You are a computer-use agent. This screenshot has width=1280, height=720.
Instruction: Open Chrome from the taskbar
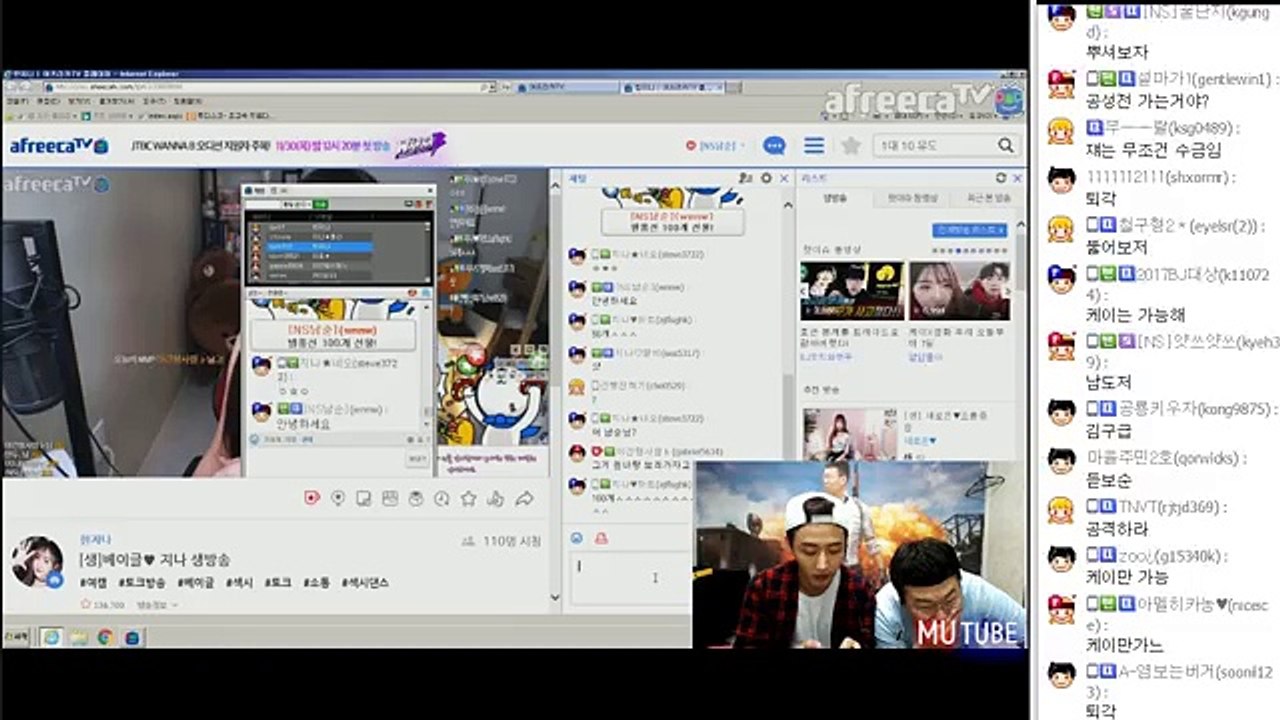[105, 636]
